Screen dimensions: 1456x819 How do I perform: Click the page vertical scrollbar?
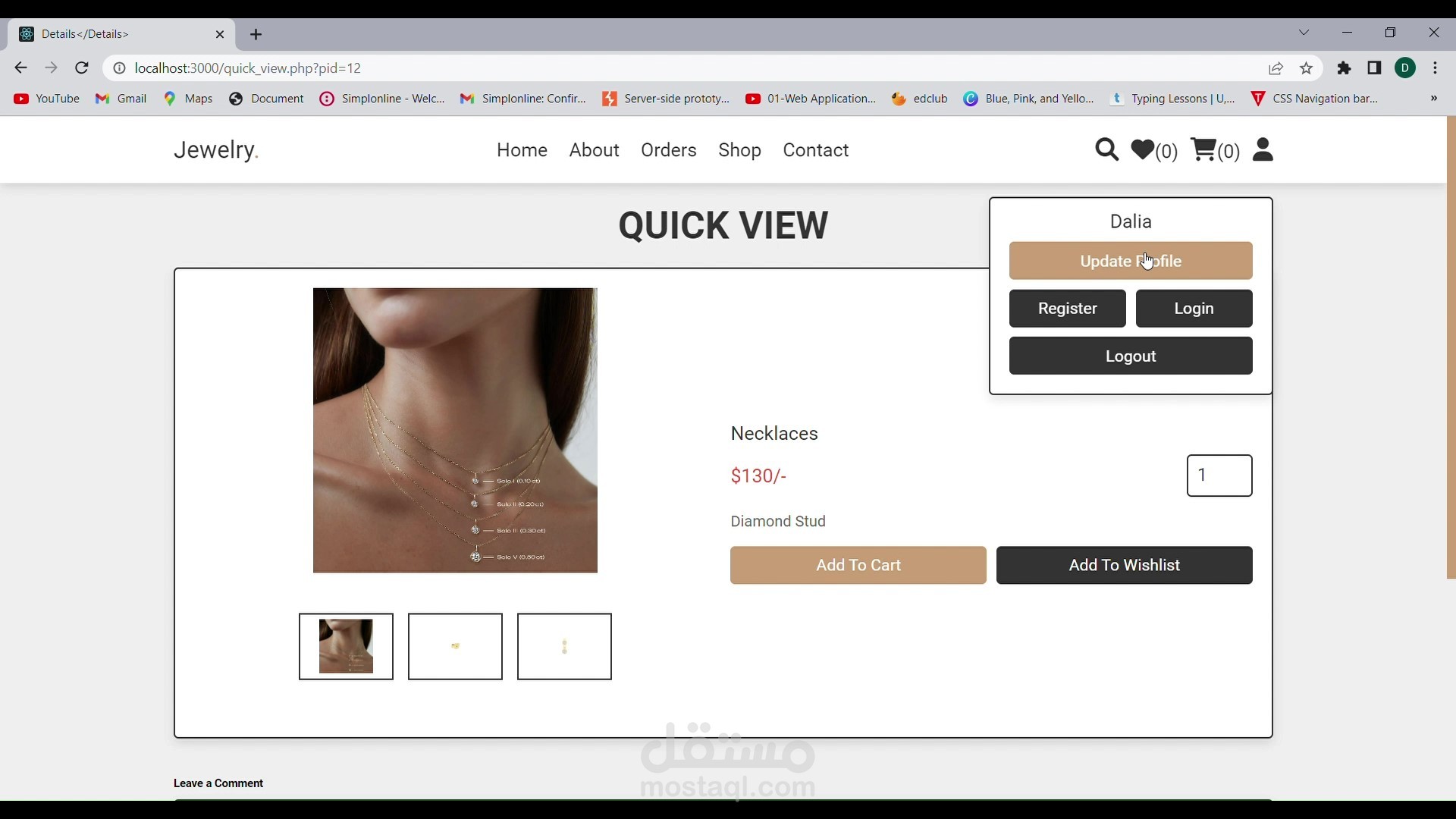[1451, 349]
